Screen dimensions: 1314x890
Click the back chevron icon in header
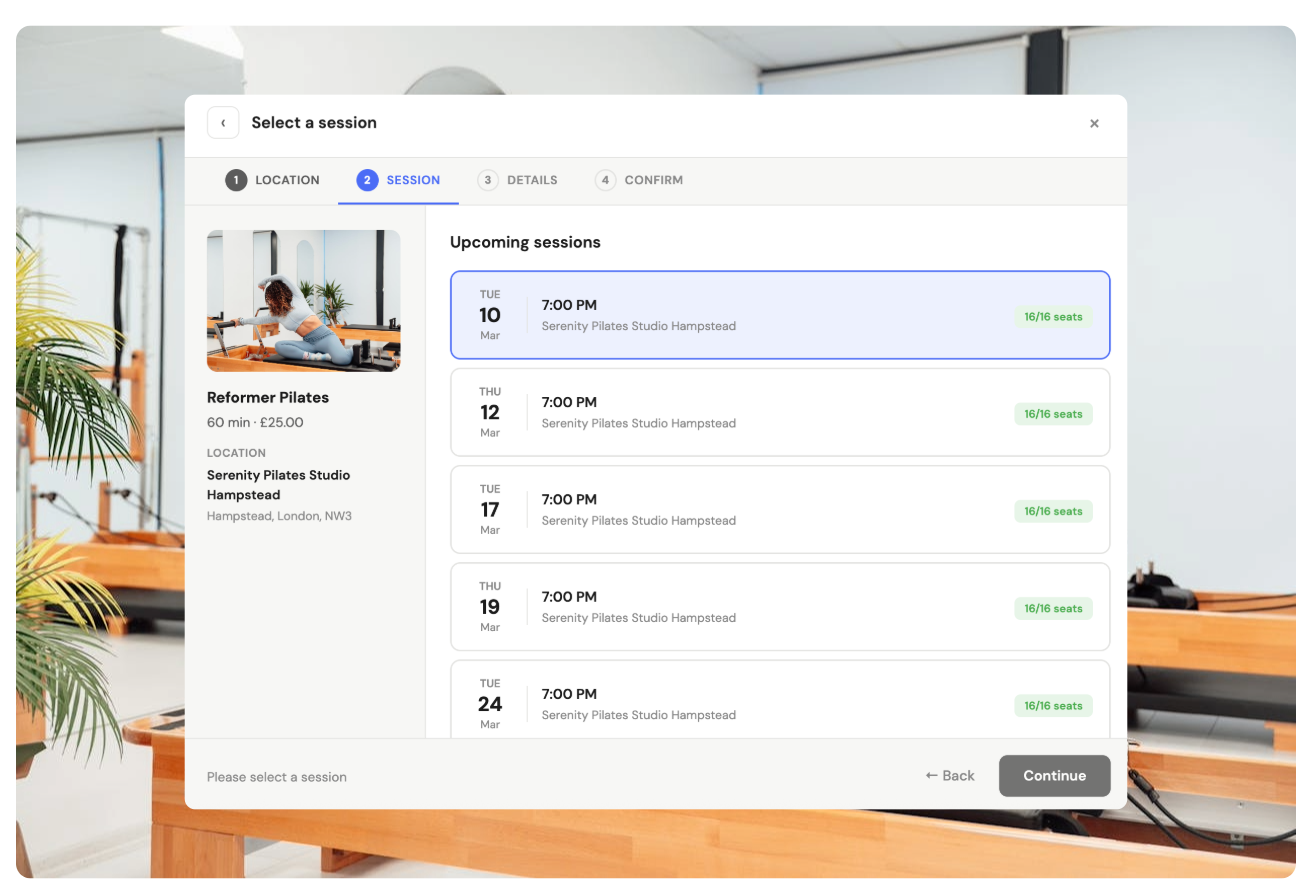pos(223,123)
